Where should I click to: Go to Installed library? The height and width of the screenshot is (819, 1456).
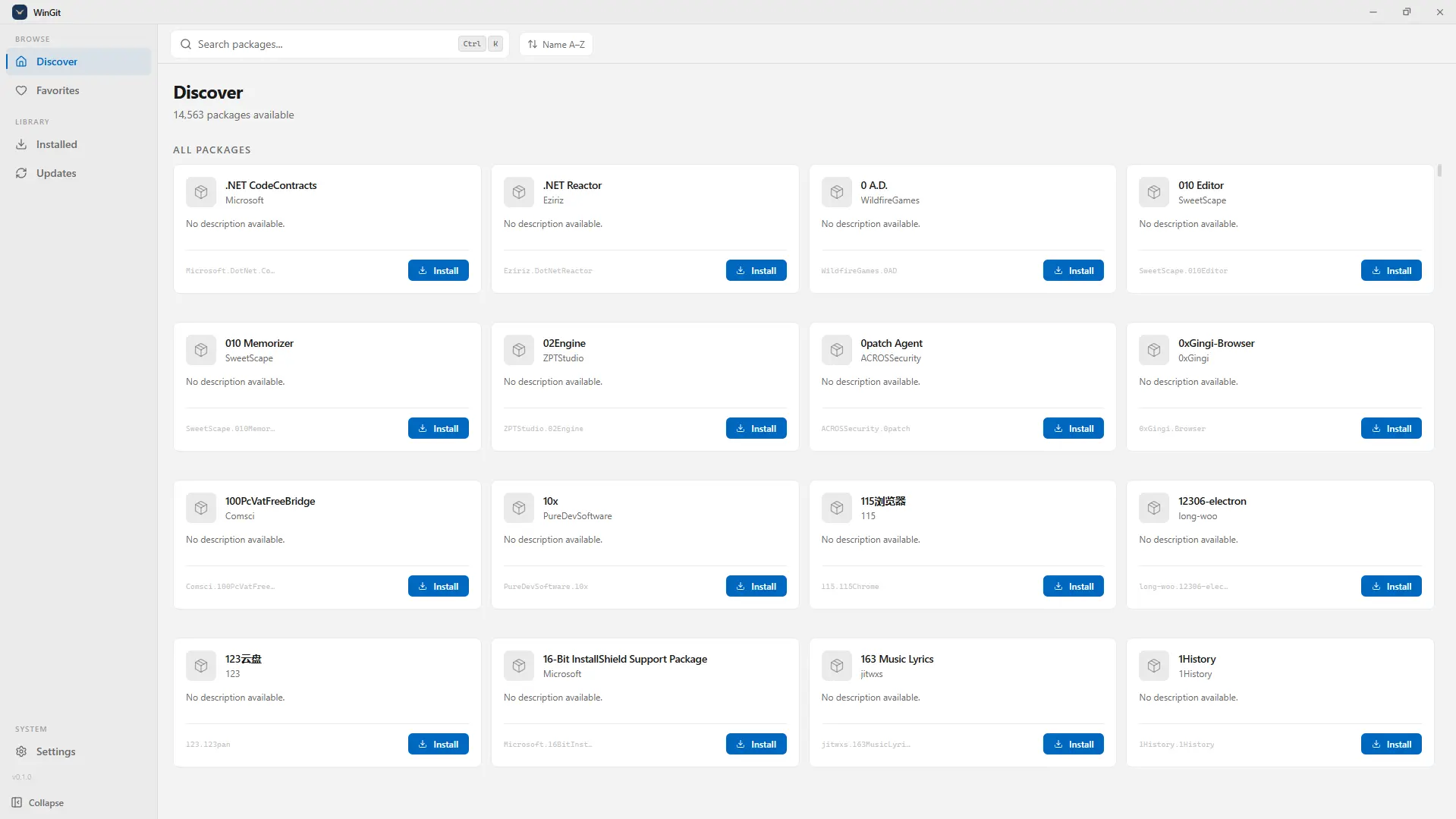click(x=79, y=144)
